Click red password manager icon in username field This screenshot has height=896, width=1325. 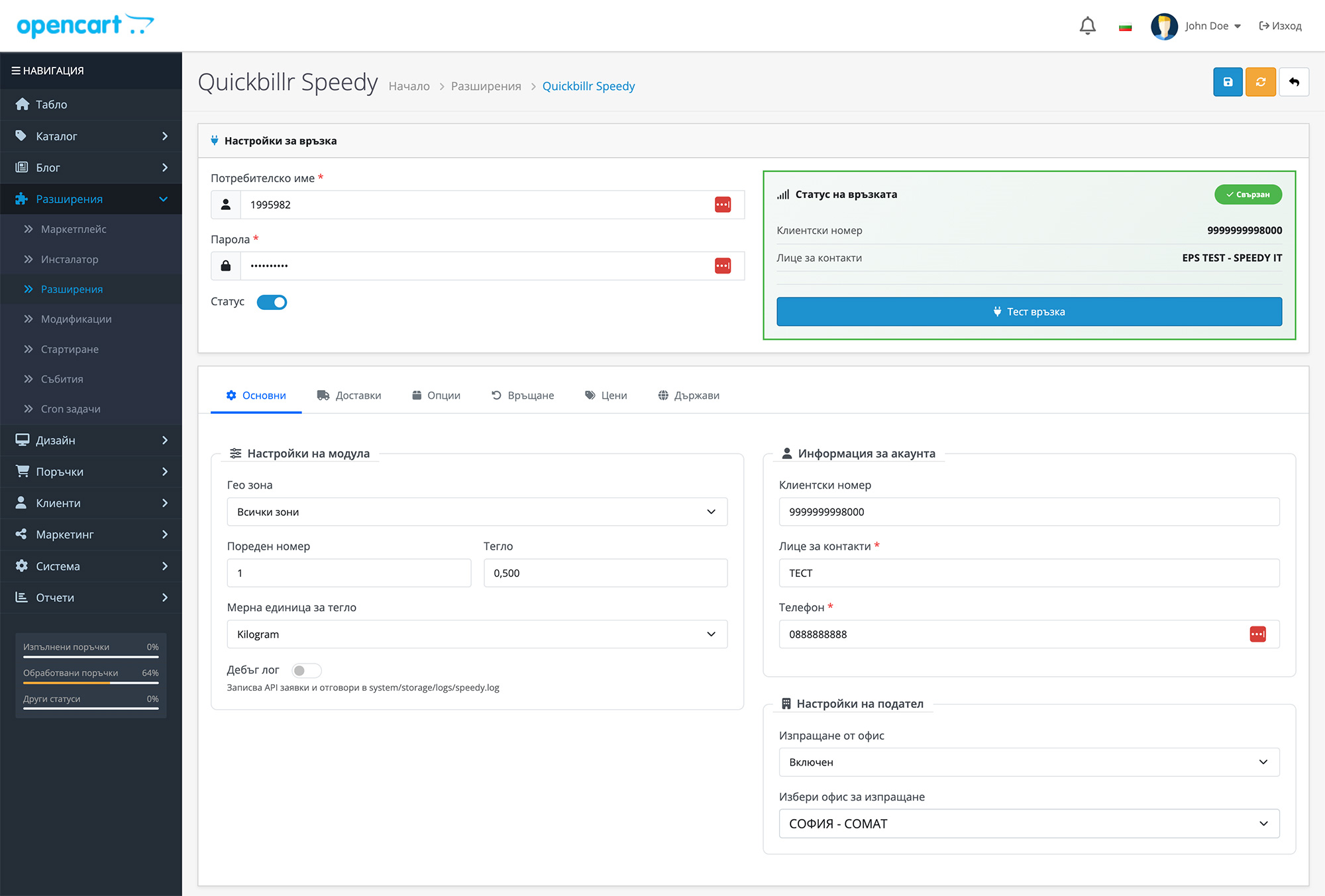723,205
